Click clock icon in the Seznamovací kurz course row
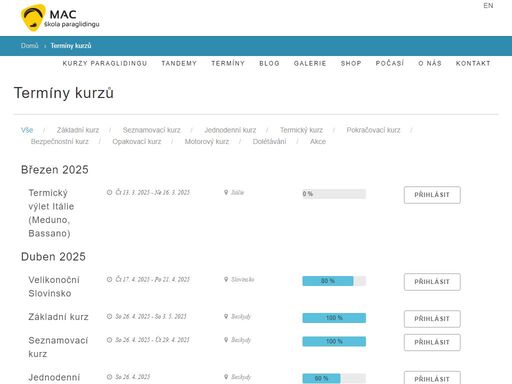 pos(109,340)
